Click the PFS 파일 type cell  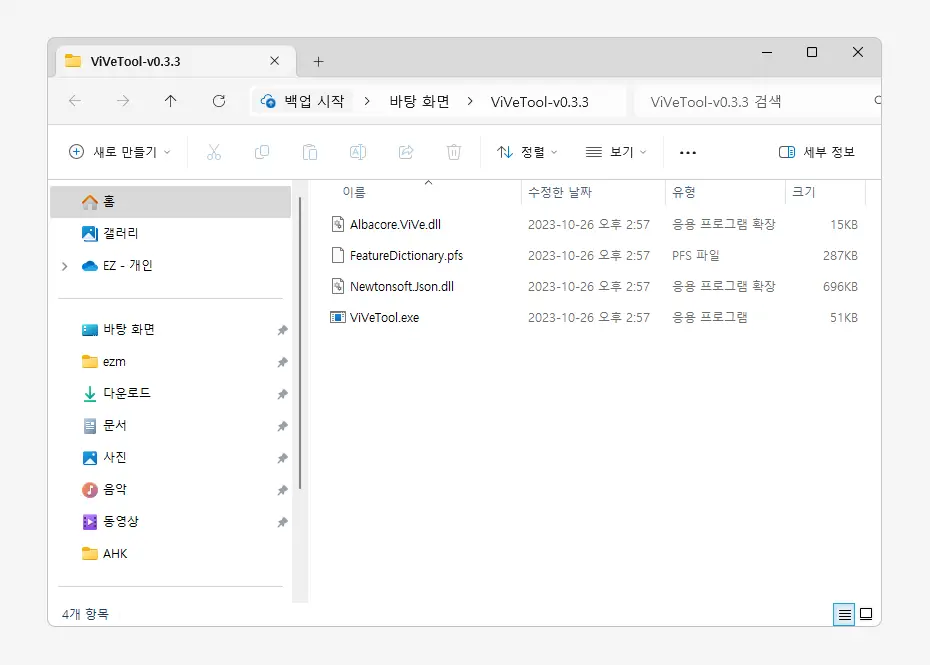point(696,256)
